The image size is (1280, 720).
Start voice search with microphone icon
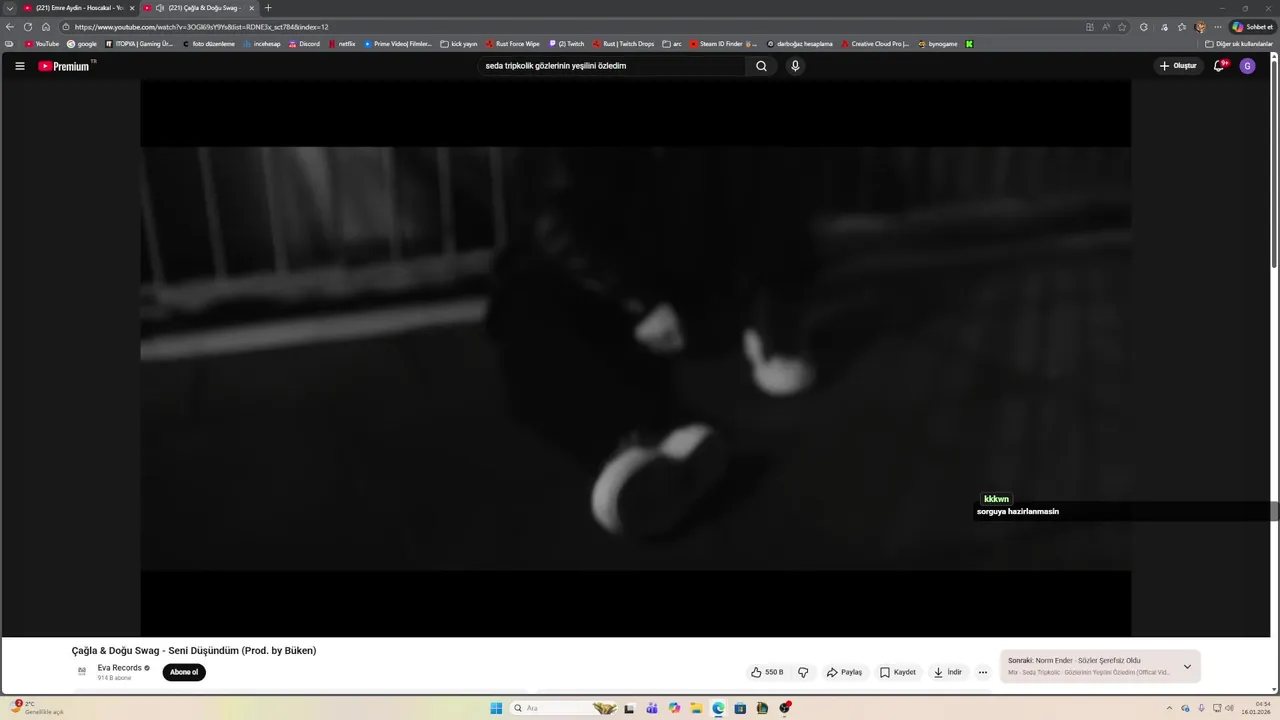795,66
